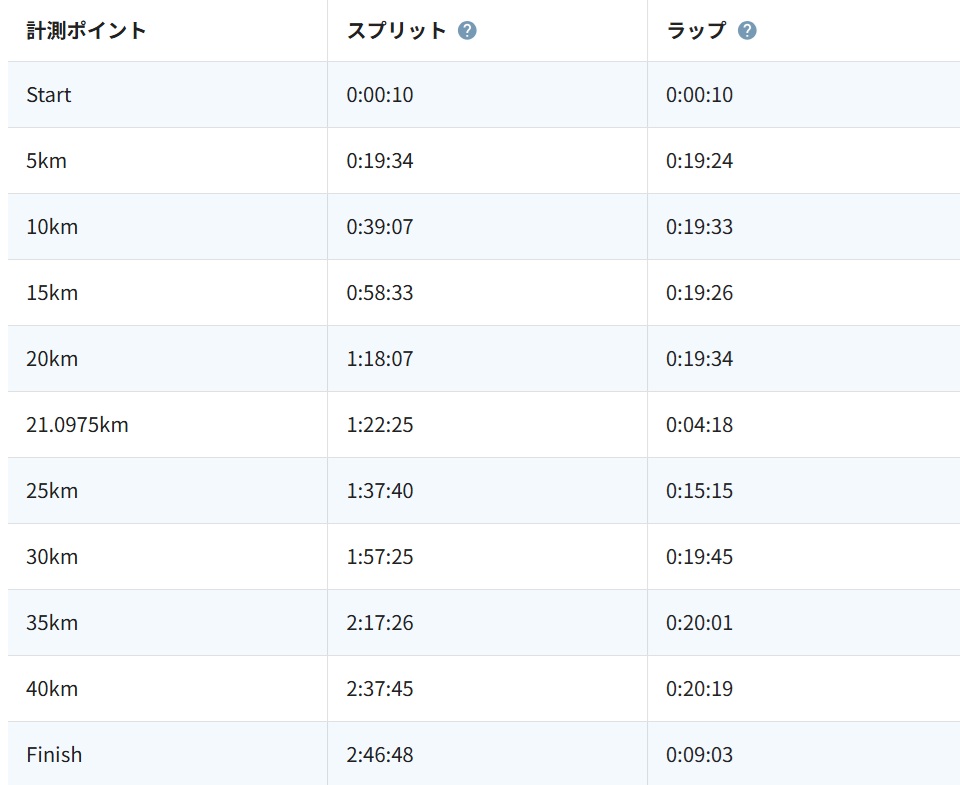Screen dimensions: 960x785
Task: Select the 40km checkpoint label
Action: tap(52, 689)
